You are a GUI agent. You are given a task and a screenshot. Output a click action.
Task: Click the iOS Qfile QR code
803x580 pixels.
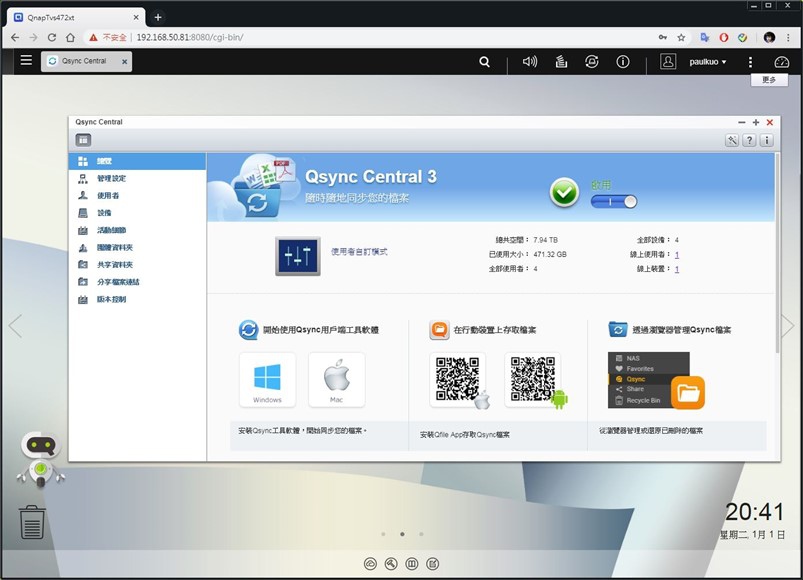click(458, 380)
